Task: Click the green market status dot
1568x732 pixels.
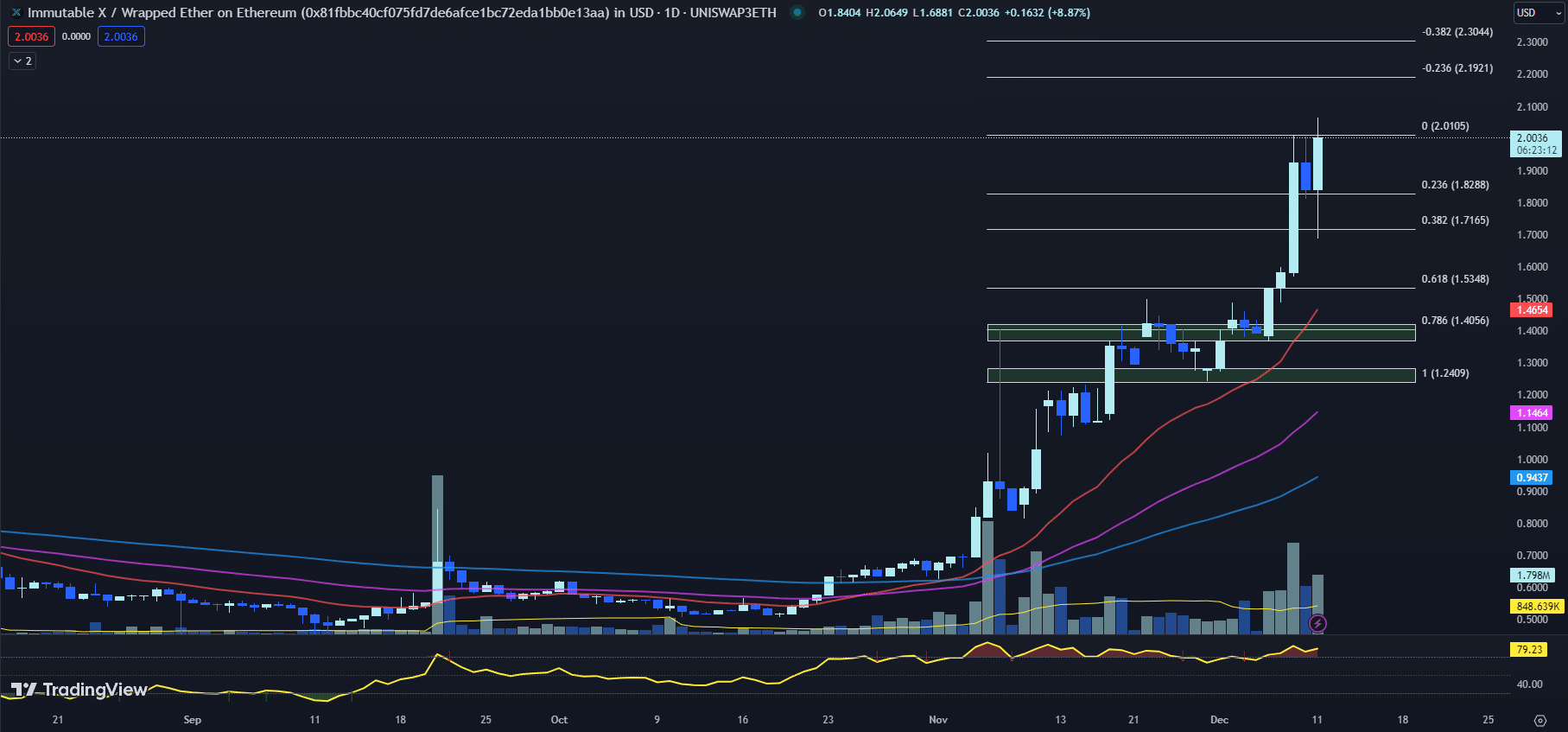Action: tap(797, 13)
